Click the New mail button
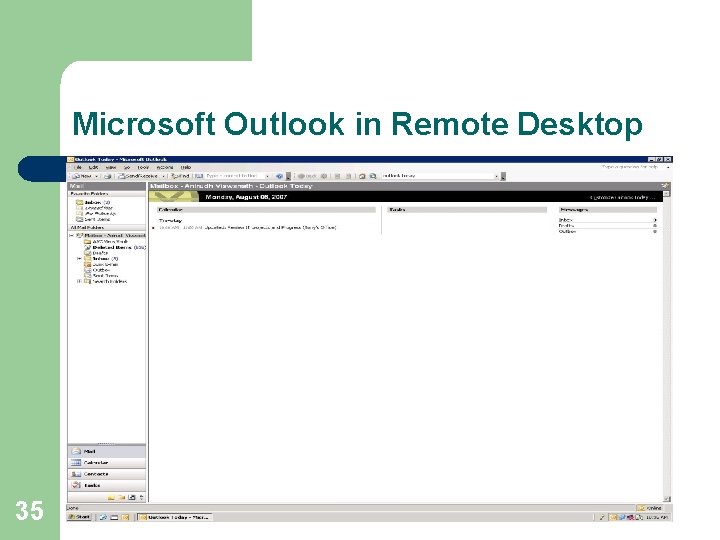This screenshot has width=720, height=540. [x=82, y=176]
